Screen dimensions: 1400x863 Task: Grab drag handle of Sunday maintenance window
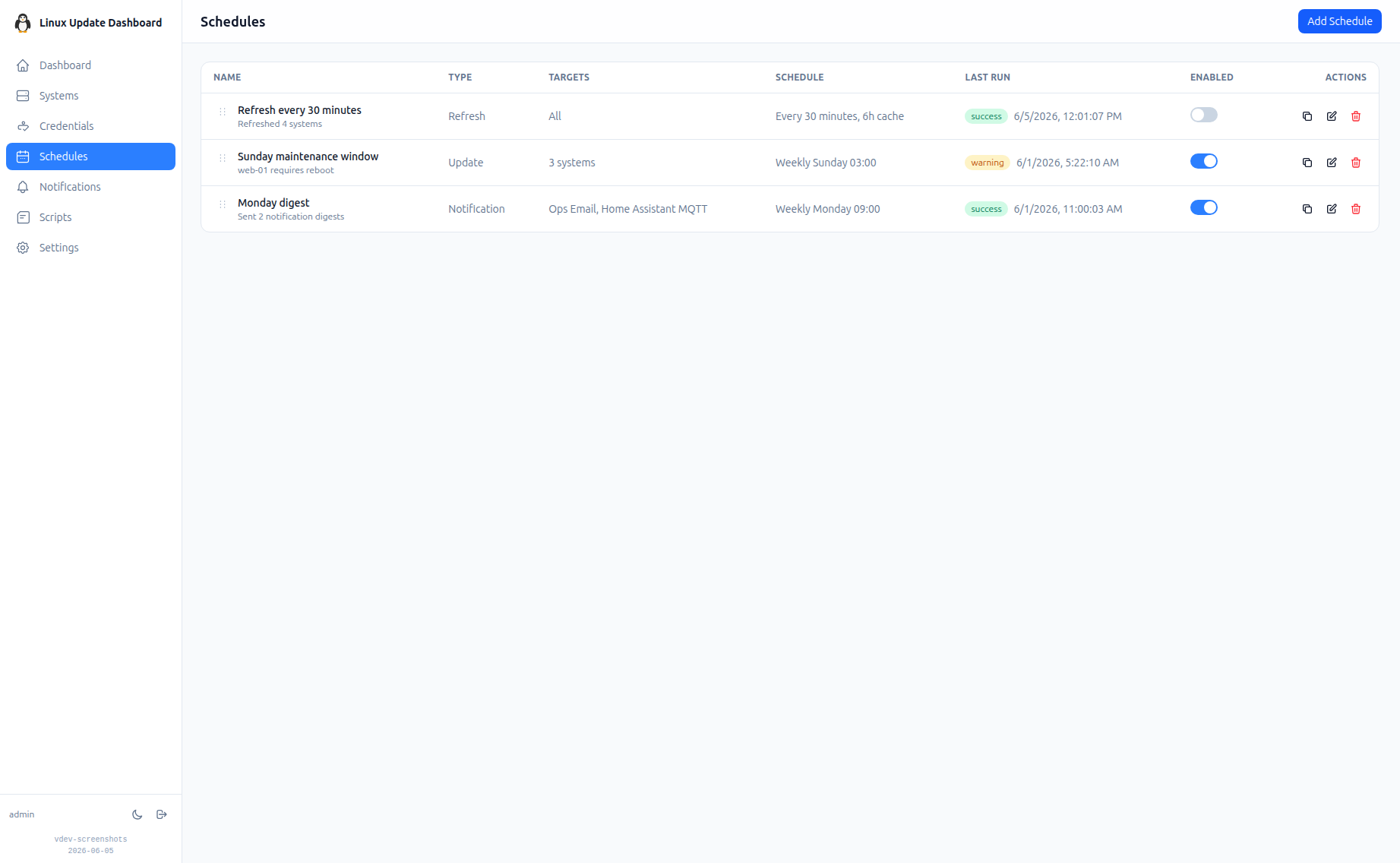(x=223, y=158)
